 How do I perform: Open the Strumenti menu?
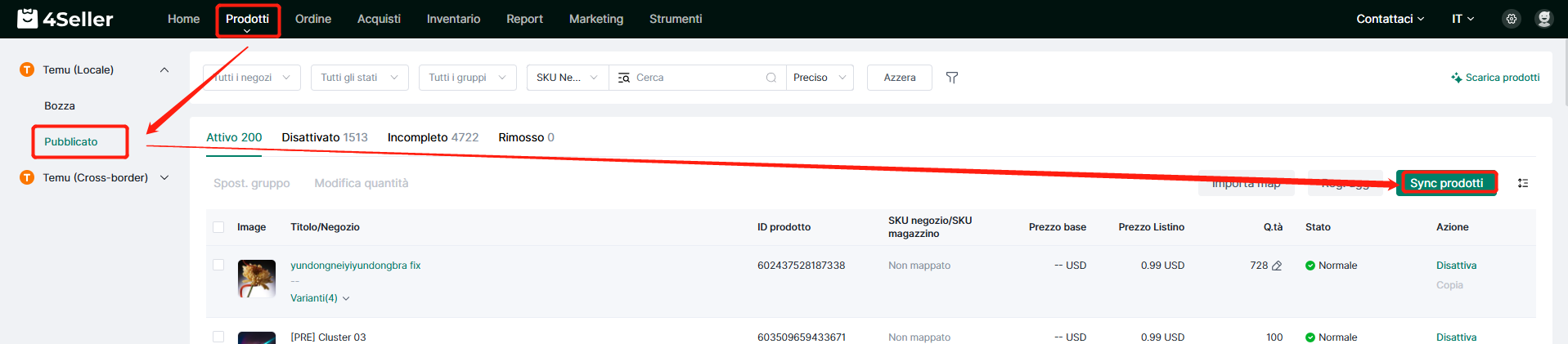click(x=676, y=19)
